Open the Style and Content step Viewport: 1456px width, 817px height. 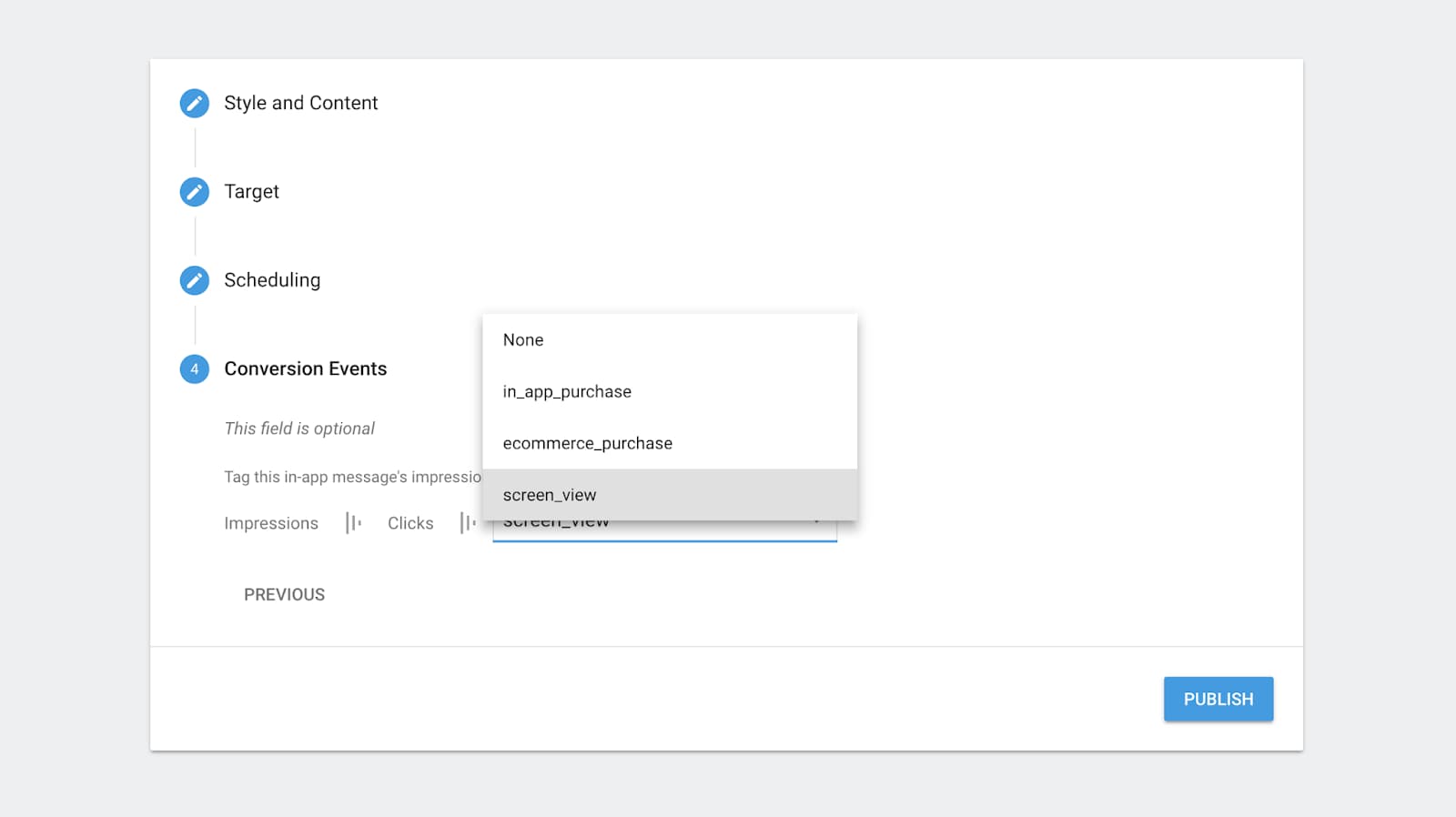point(300,103)
